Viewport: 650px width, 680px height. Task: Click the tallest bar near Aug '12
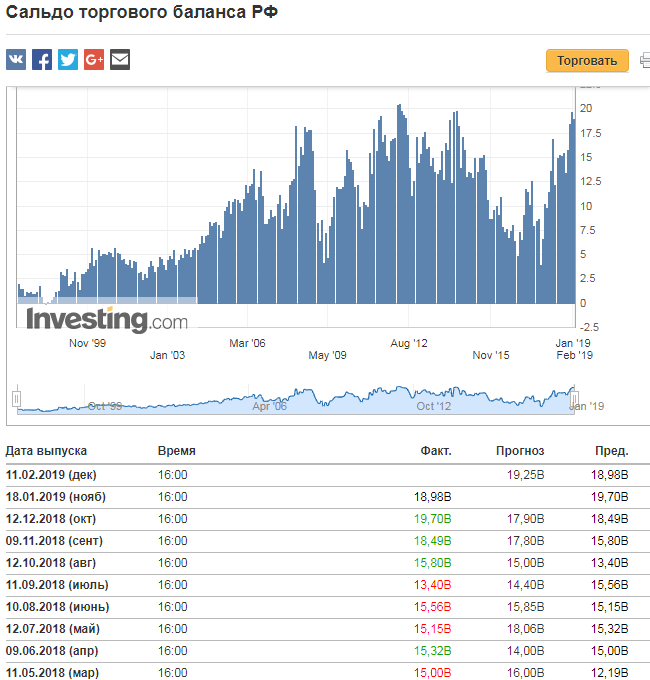[x=399, y=204]
